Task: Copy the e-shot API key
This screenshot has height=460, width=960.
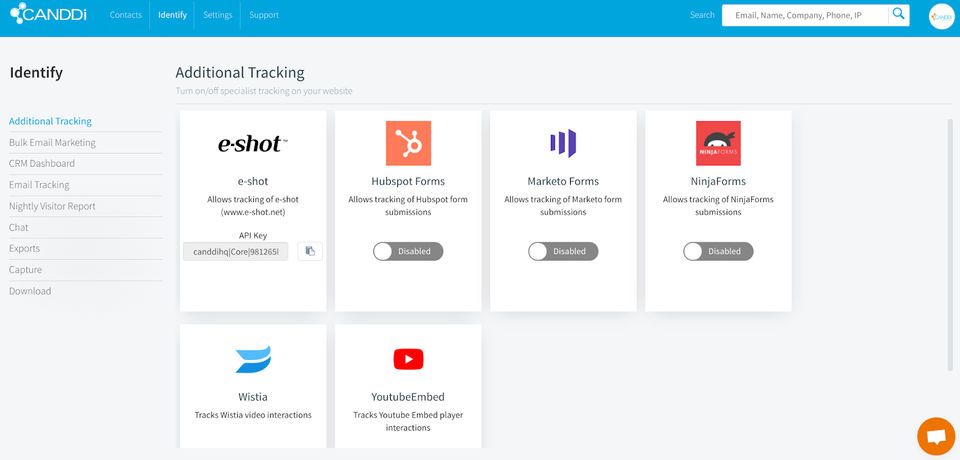Action: coord(310,251)
